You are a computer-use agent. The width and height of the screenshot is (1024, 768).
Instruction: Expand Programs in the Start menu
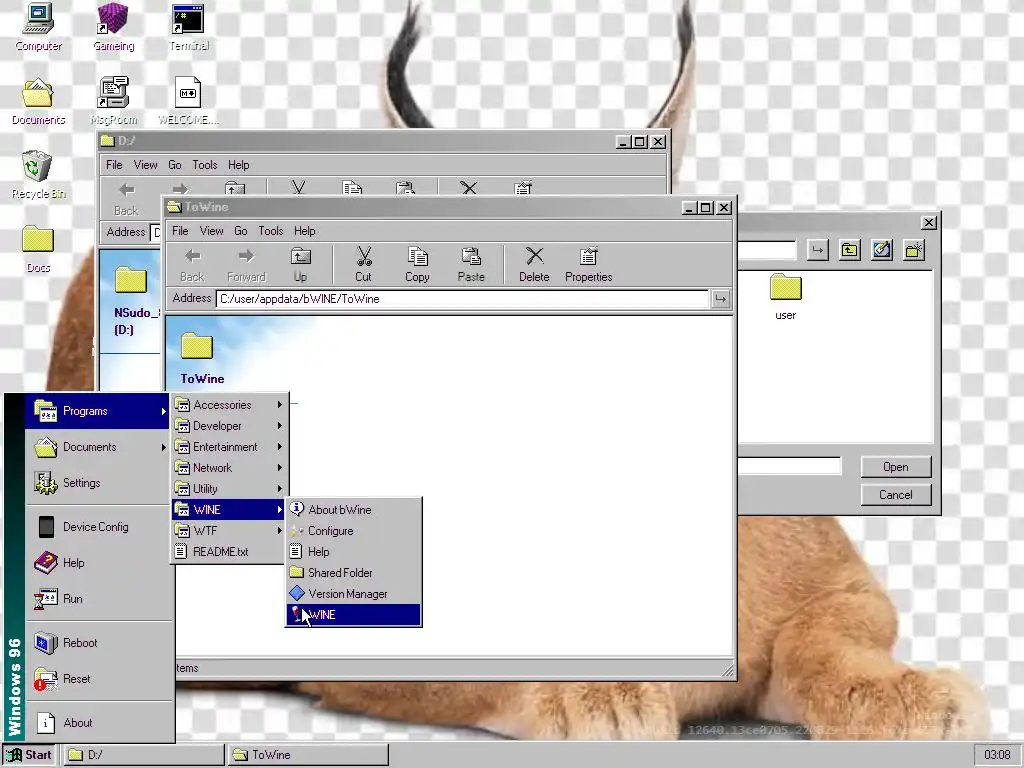[97, 411]
